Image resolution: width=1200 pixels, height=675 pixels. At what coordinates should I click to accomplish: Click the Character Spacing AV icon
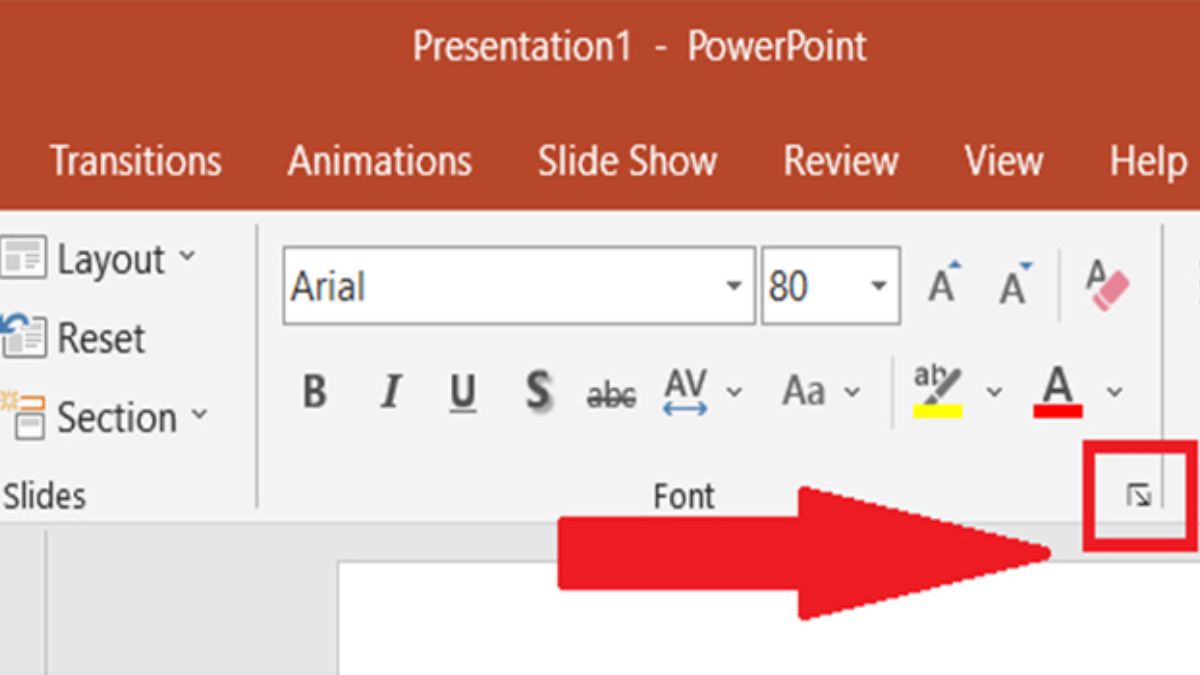(686, 392)
